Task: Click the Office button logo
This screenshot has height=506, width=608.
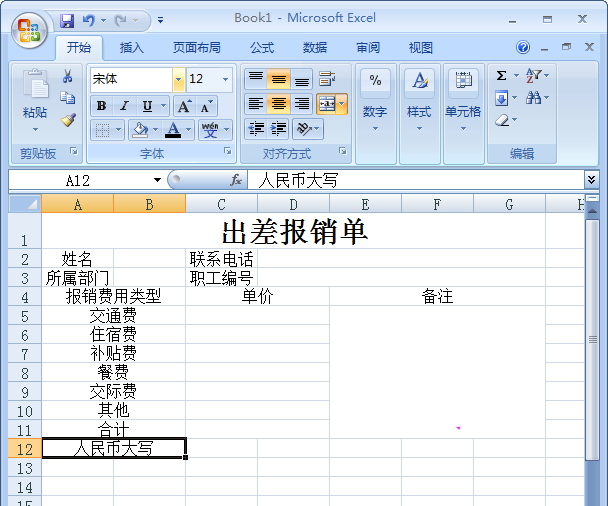Action: tap(29, 30)
